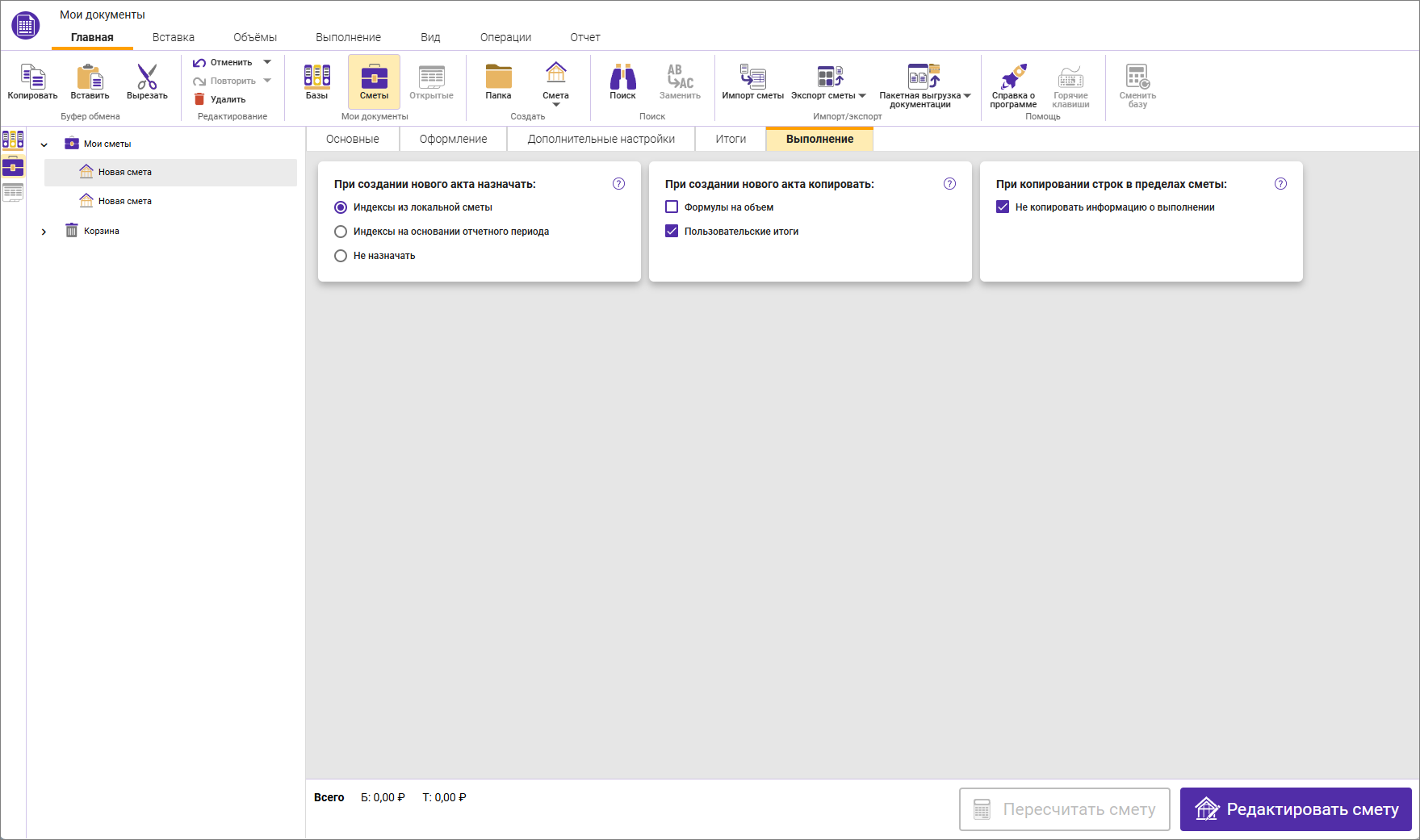Open the Bases (Базы) binders icon
Viewport: 1420px width, 840px height.
(316, 77)
